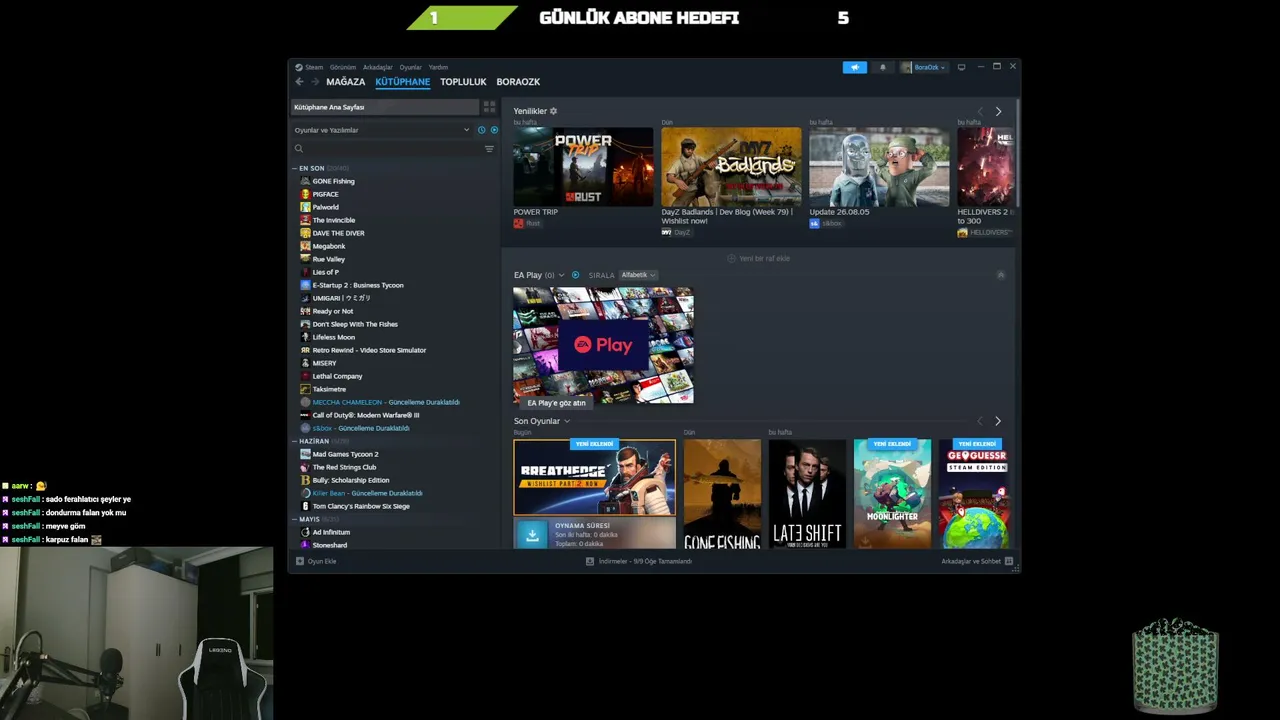Toggle the ready-to-play filter in sidebar
This screenshot has width=1280, height=720.
click(494, 130)
